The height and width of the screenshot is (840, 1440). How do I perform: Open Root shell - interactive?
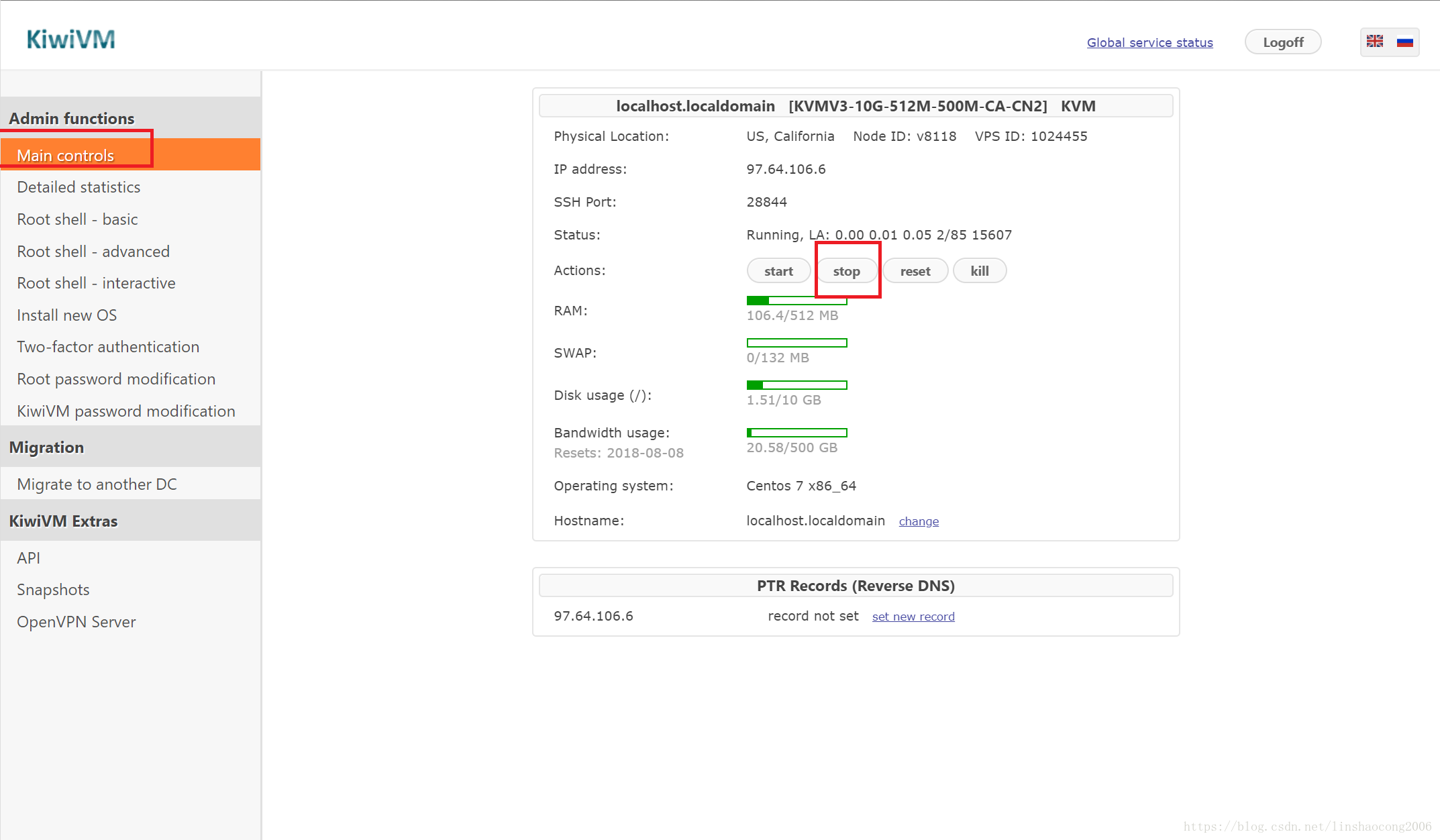pyautogui.click(x=96, y=283)
